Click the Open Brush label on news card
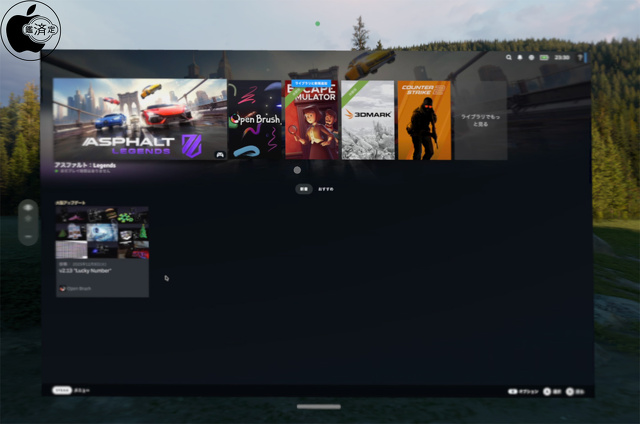 tap(78, 289)
